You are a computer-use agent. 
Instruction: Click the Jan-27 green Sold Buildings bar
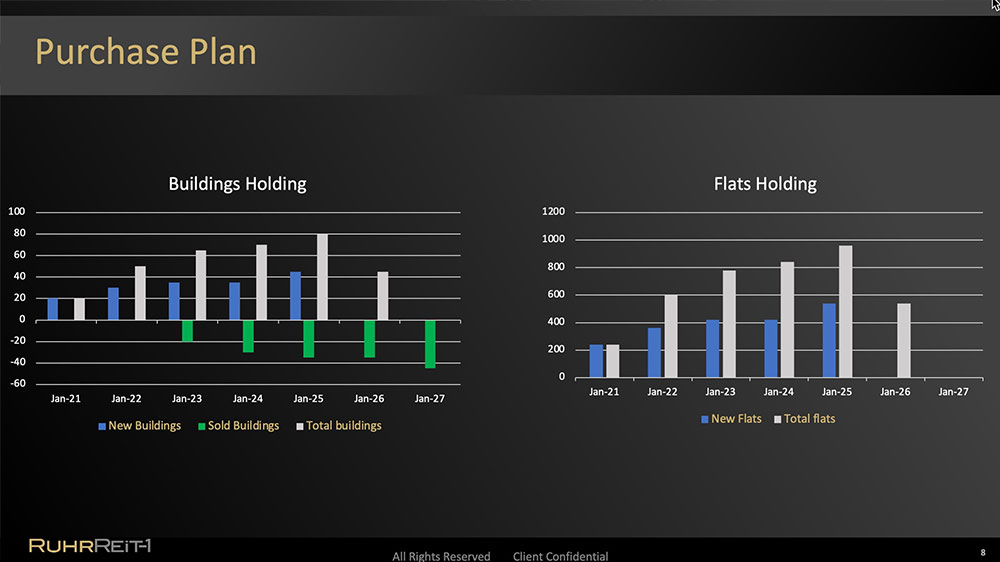click(430, 344)
